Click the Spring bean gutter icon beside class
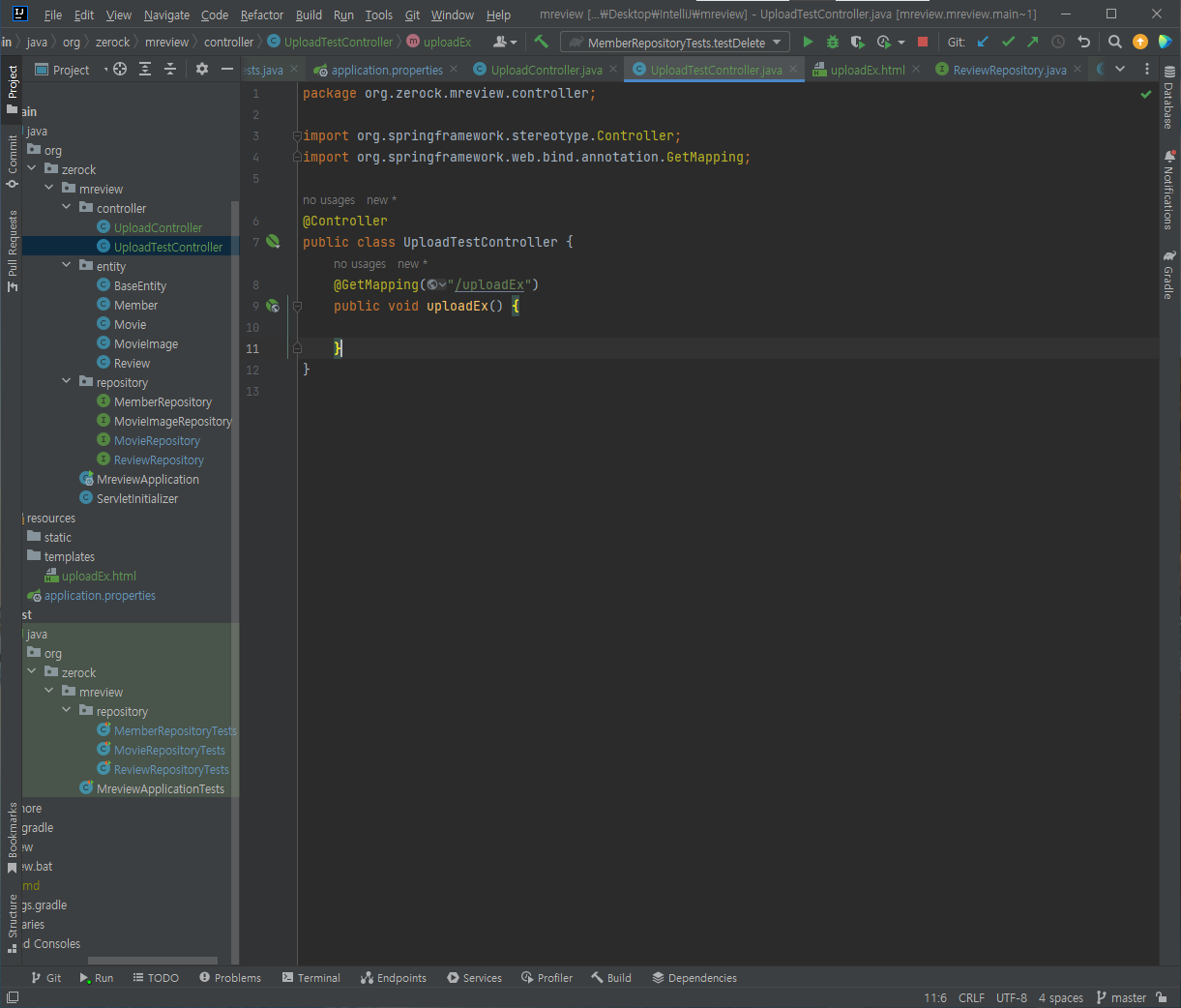Screen dimensions: 1181x1008 point(274,242)
